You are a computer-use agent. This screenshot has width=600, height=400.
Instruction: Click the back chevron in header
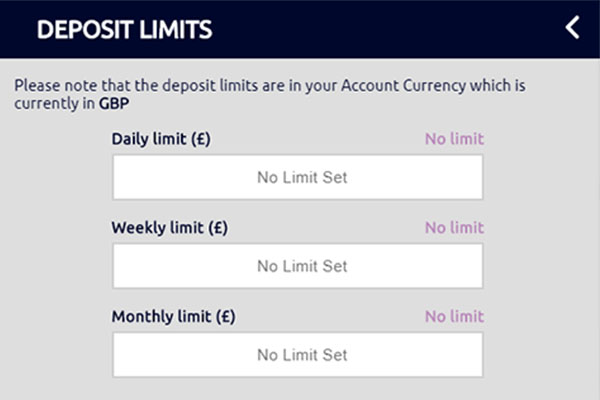coord(572,28)
